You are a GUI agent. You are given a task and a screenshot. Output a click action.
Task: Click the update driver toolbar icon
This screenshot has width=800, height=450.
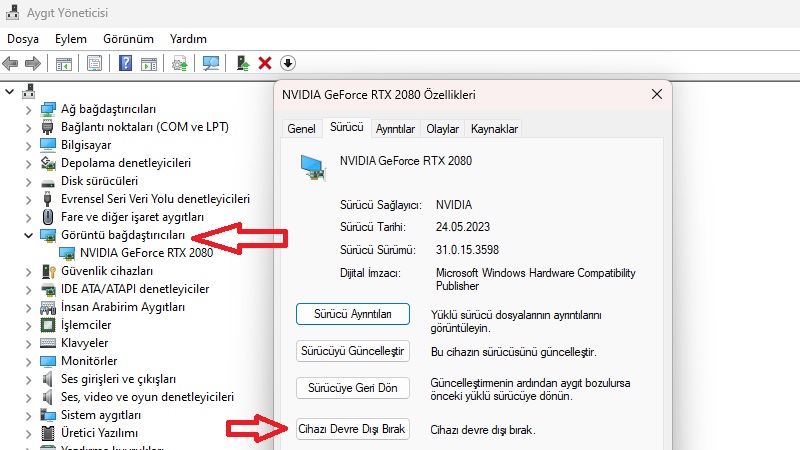point(243,63)
